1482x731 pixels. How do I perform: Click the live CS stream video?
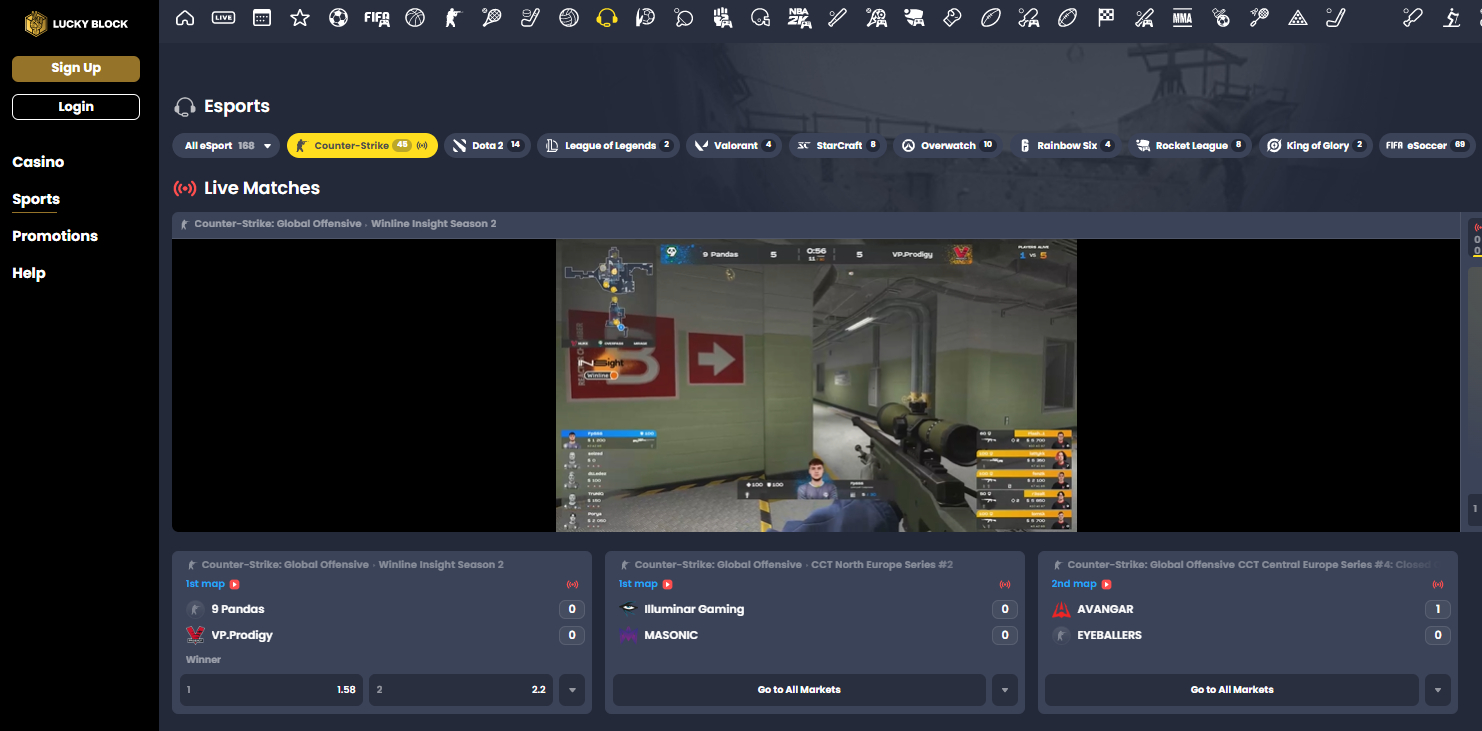816,385
